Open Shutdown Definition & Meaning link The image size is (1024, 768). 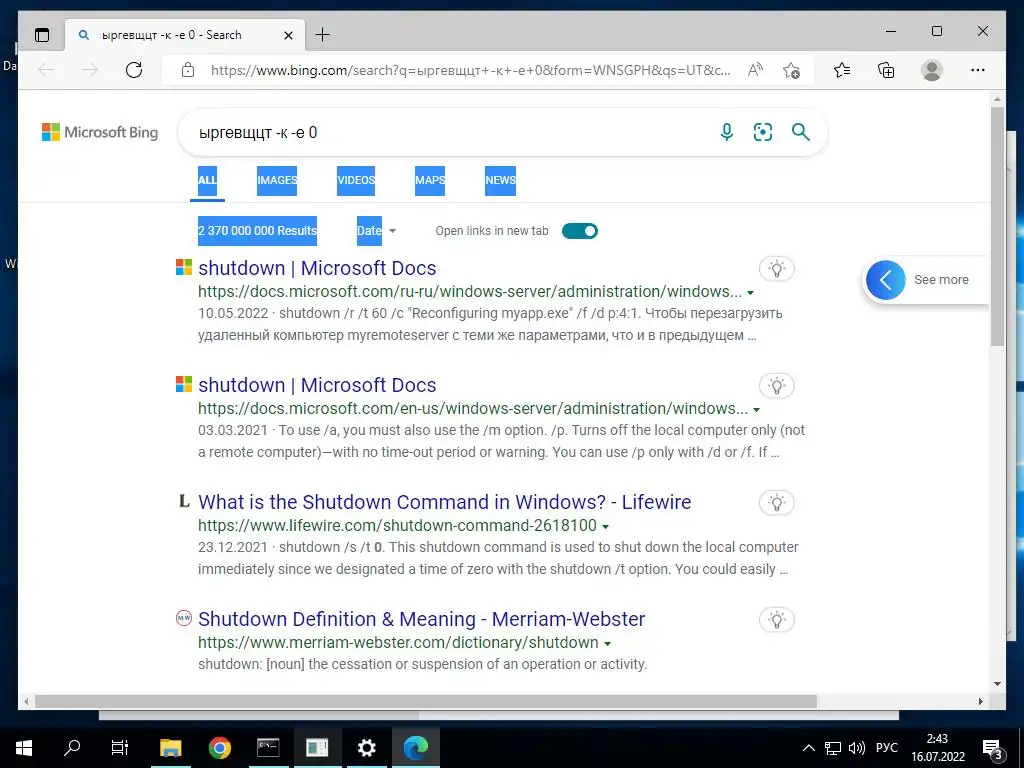tap(421, 618)
